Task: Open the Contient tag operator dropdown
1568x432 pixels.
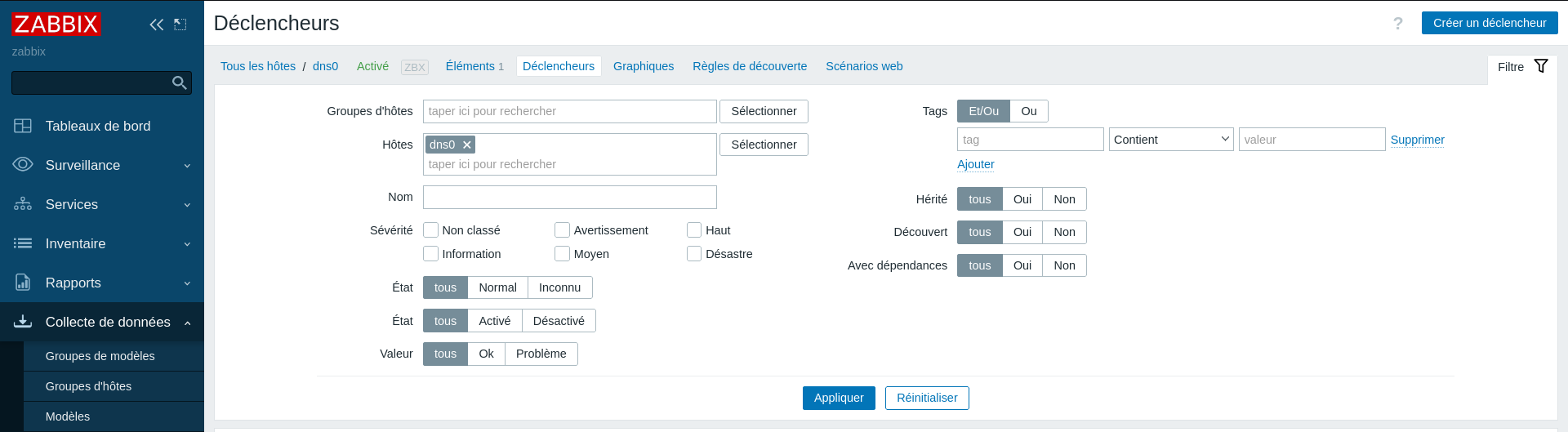Action: click(1170, 140)
